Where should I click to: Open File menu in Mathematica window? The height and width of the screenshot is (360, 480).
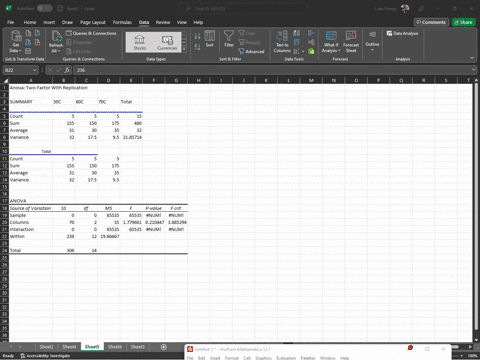[190, 358]
